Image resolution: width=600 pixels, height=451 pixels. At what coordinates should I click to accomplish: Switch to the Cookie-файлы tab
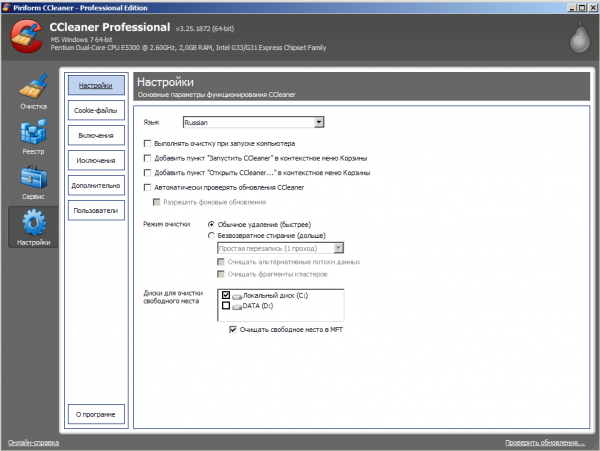click(96, 110)
